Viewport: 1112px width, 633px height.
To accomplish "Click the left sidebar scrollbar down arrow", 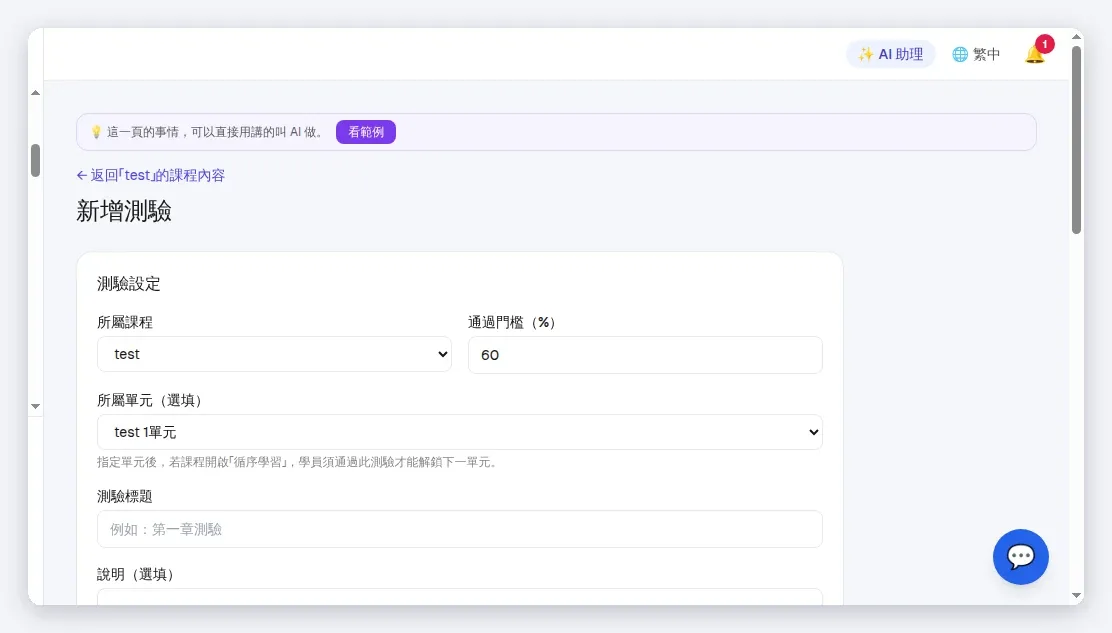I will pyautogui.click(x=35, y=407).
